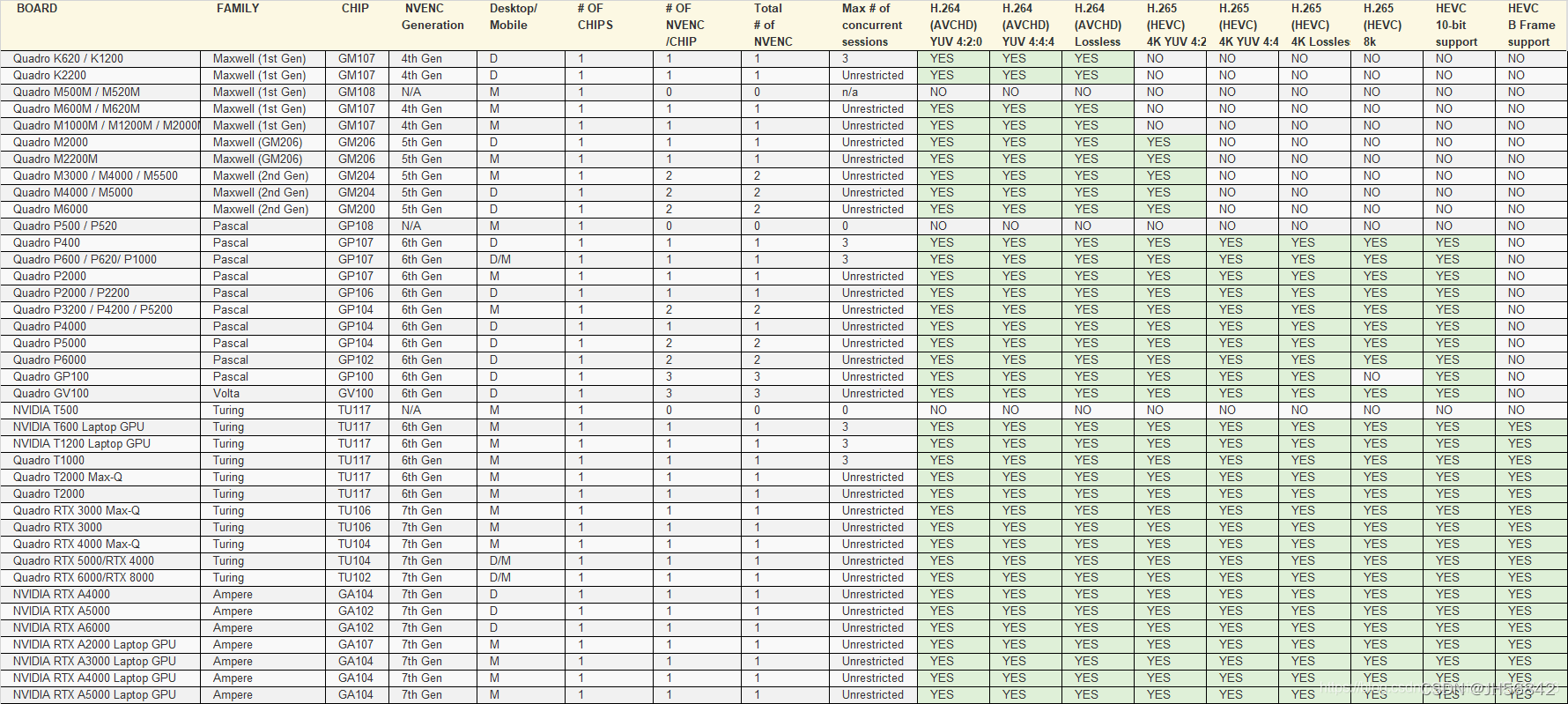The width and height of the screenshot is (1568, 704).
Task: Click the GM108 chip cell
Action: point(357,93)
